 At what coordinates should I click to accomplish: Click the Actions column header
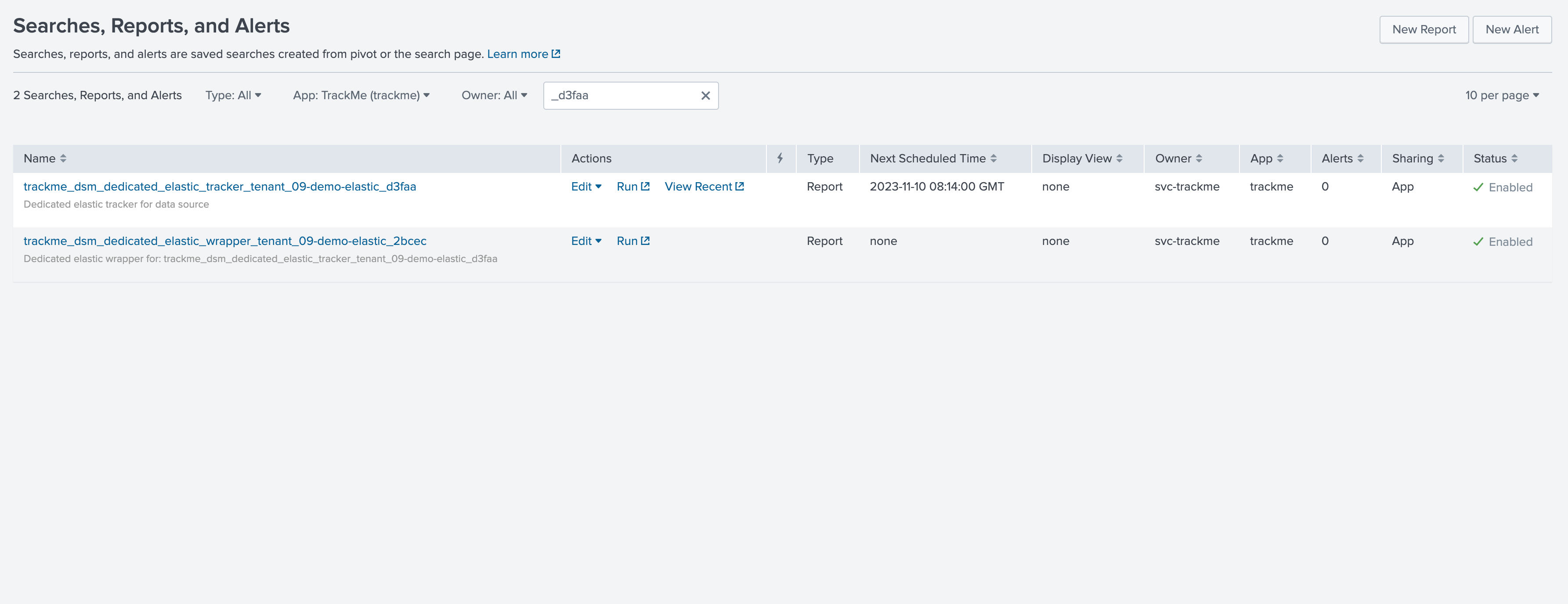591,159
